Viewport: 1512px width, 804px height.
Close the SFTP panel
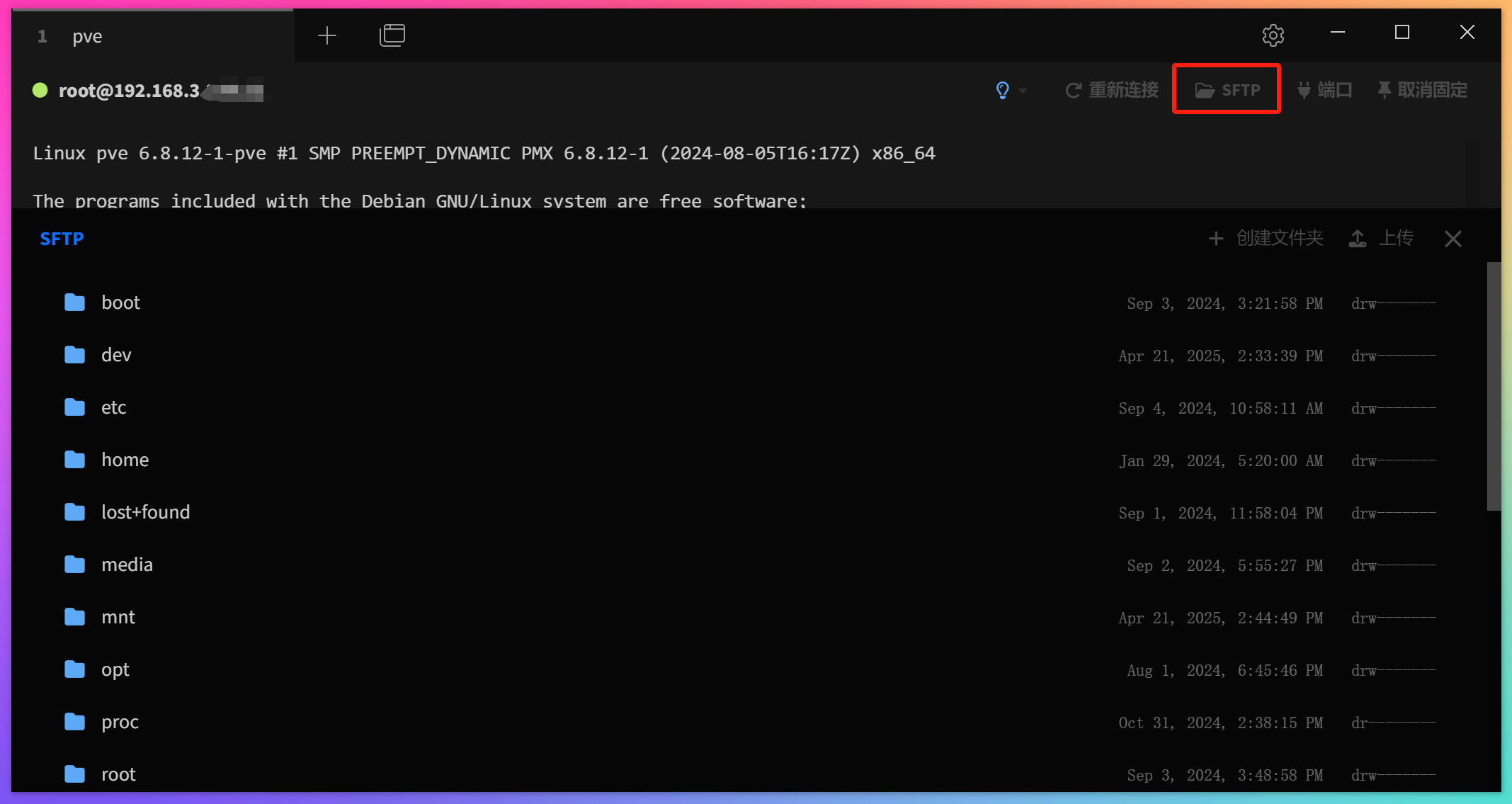(x=1453, y=239)
